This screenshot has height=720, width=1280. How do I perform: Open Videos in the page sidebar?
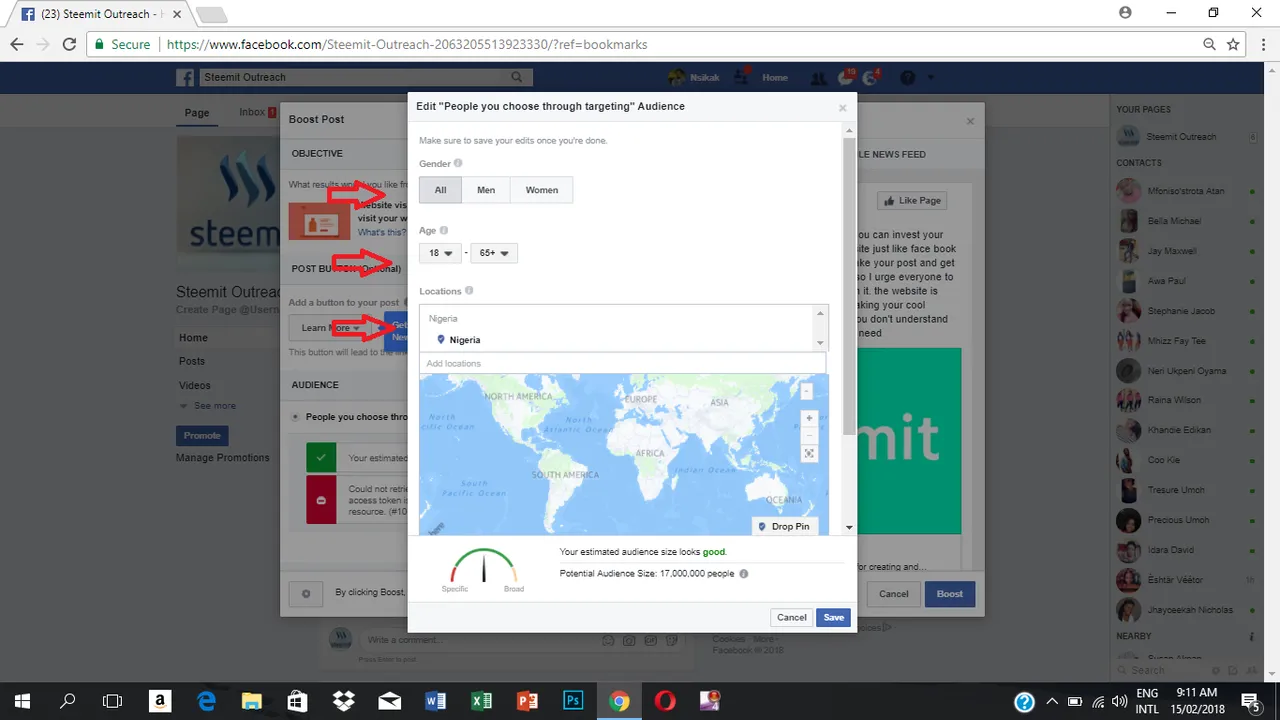[x=195, y=385]
